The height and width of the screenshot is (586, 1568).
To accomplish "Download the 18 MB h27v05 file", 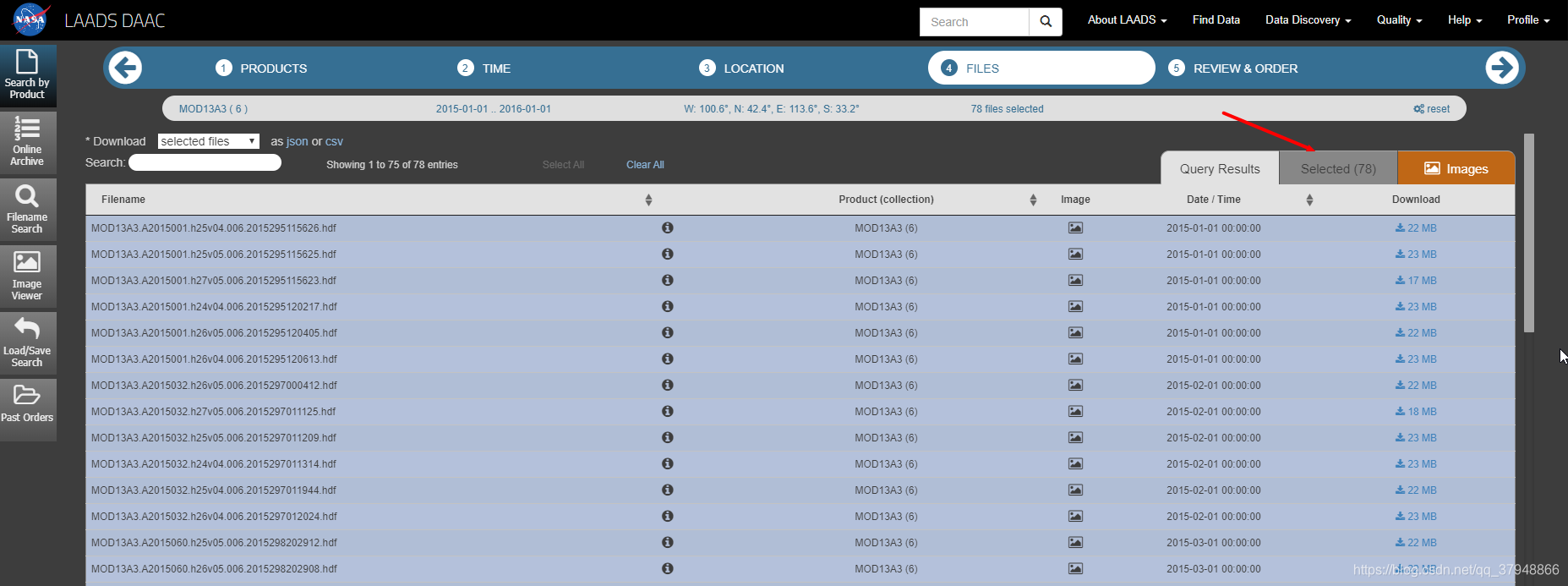I will coord(1416,411).
